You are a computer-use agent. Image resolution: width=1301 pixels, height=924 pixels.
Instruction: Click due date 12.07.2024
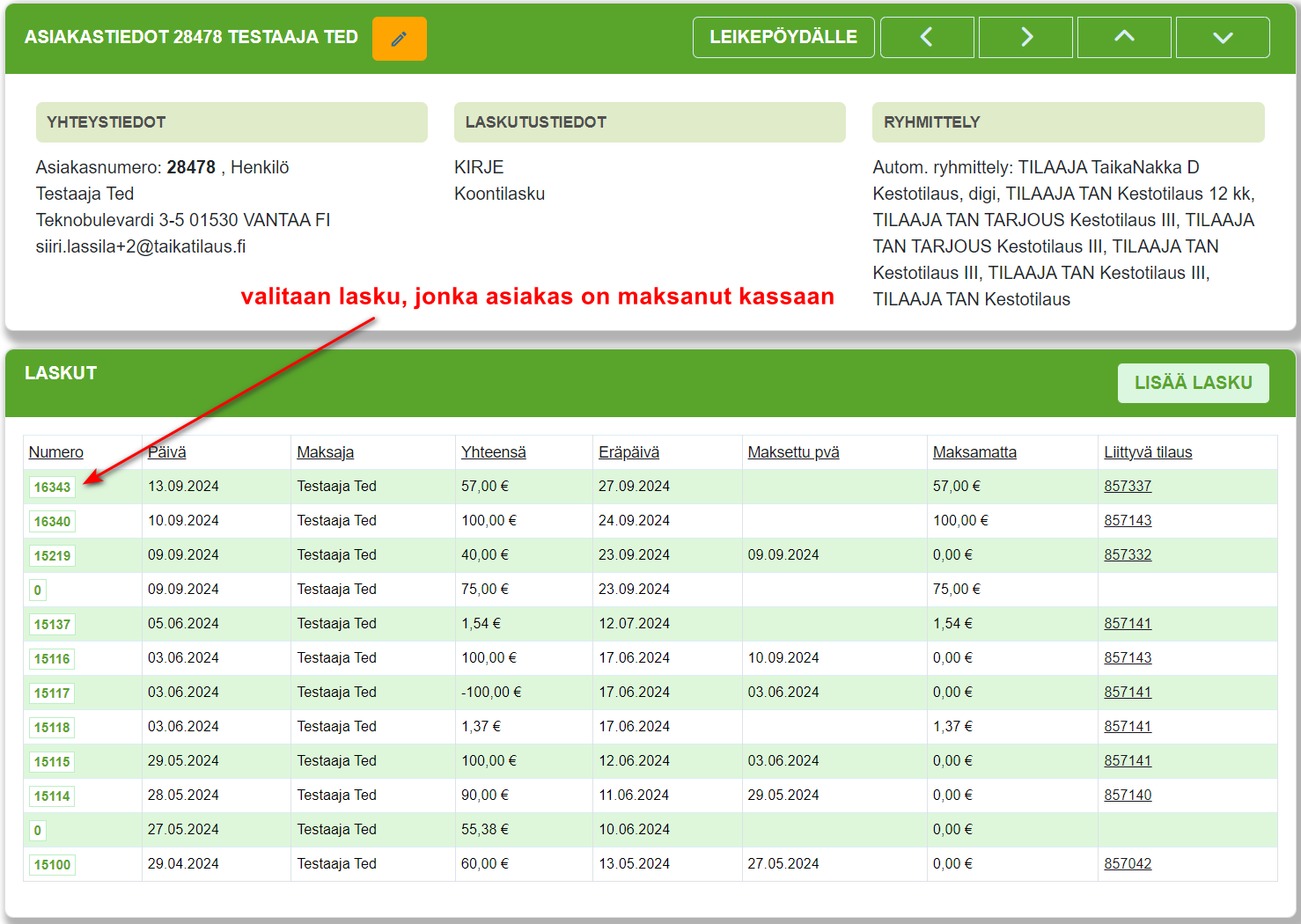634,623
